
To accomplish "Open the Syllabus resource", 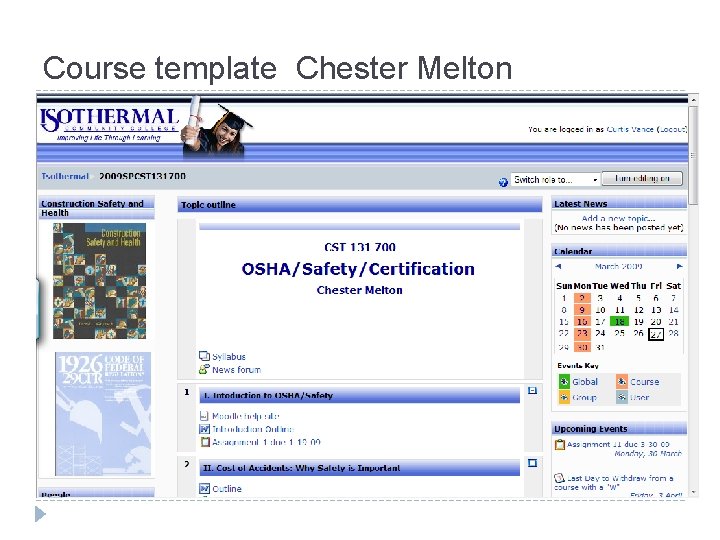I will [x=229, y=357].
